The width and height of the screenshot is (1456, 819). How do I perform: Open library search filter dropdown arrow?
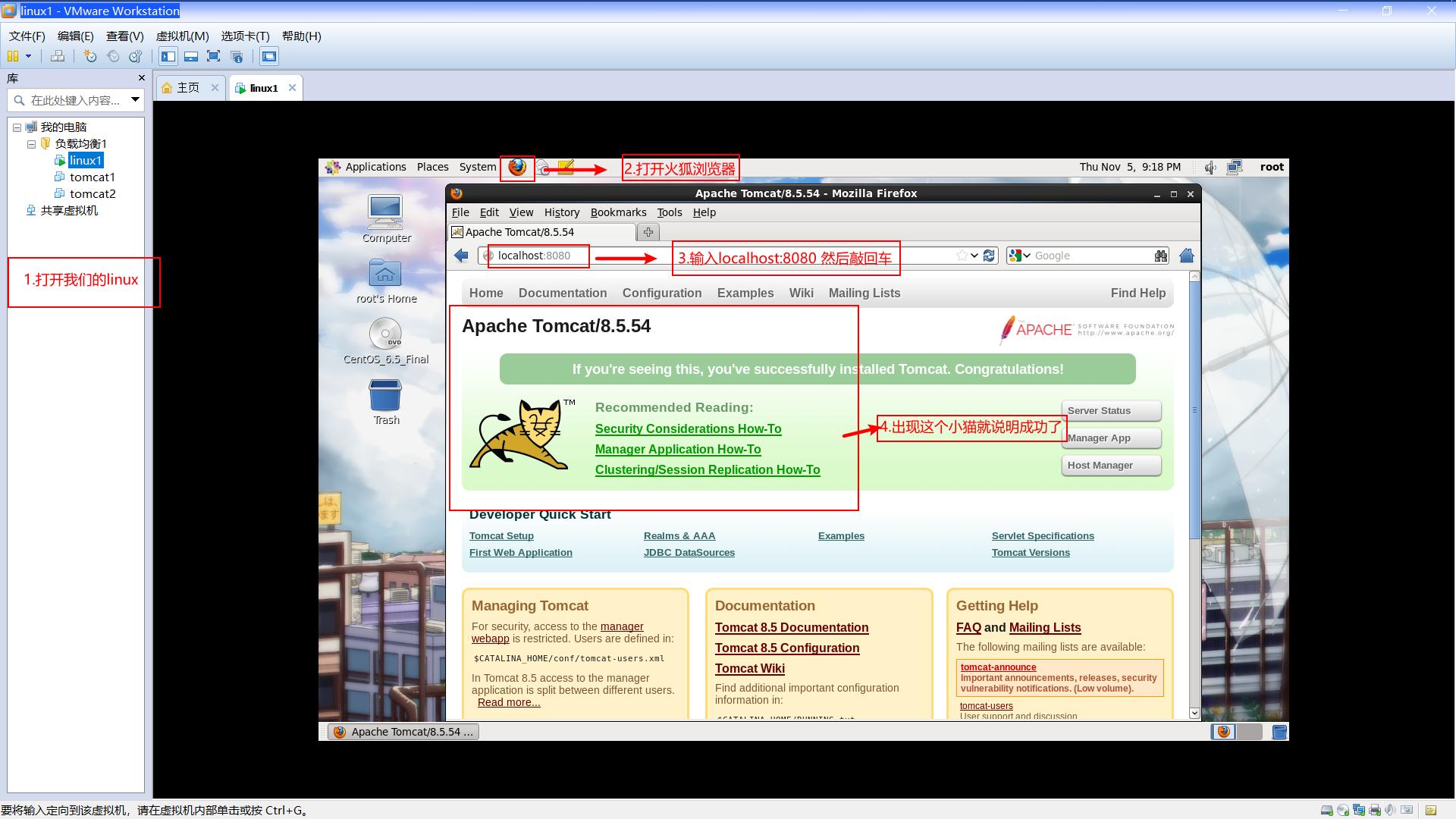135,99
